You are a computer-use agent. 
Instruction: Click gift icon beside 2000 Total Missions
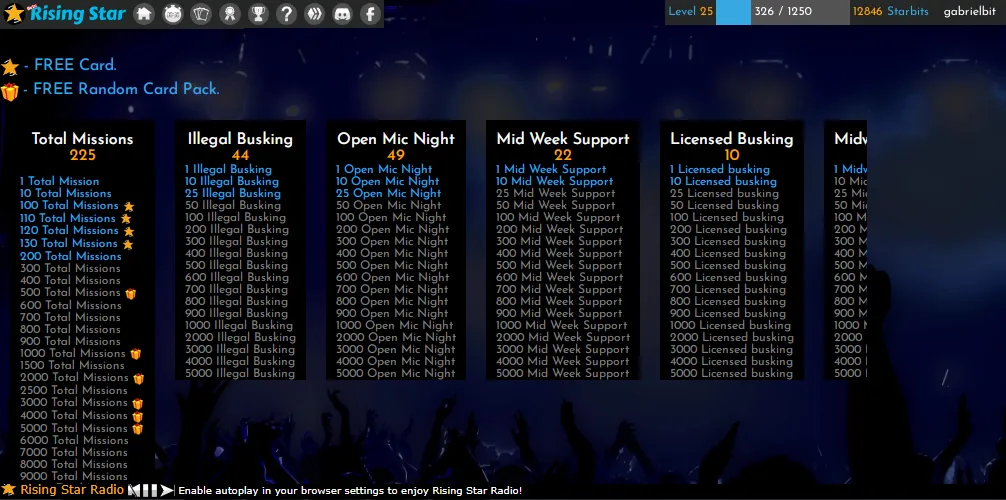pyautogui.click(x=139, y=379)
